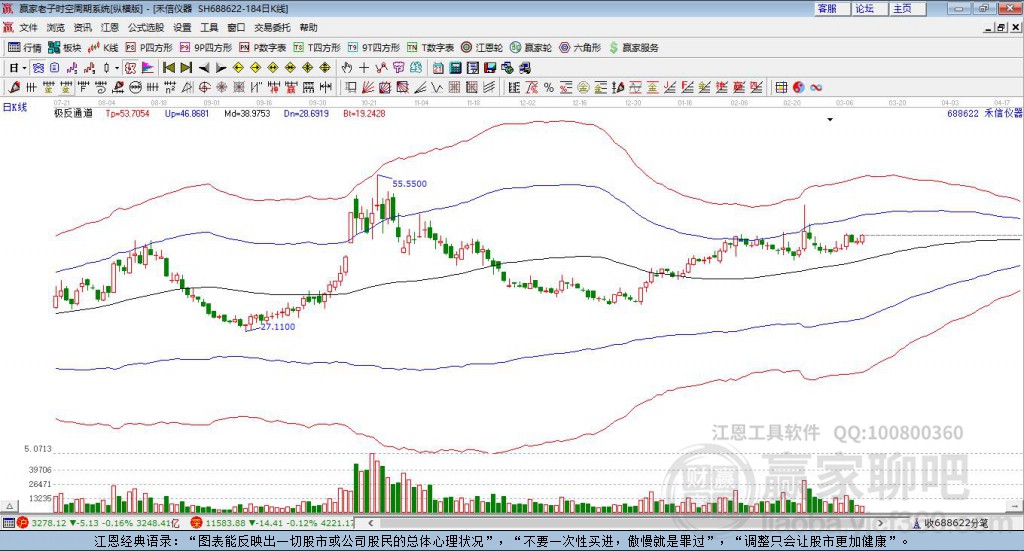Select the hand pan tool

[x=346, y=68]
